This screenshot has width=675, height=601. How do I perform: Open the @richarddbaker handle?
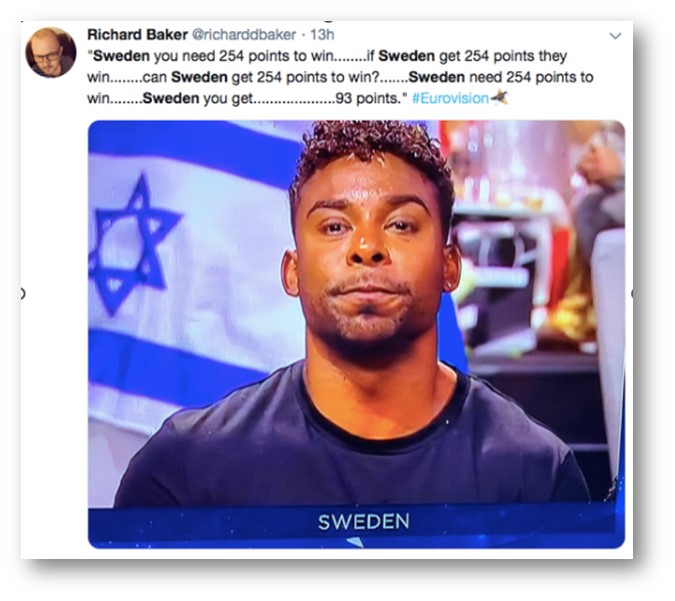tap(244, 34)
